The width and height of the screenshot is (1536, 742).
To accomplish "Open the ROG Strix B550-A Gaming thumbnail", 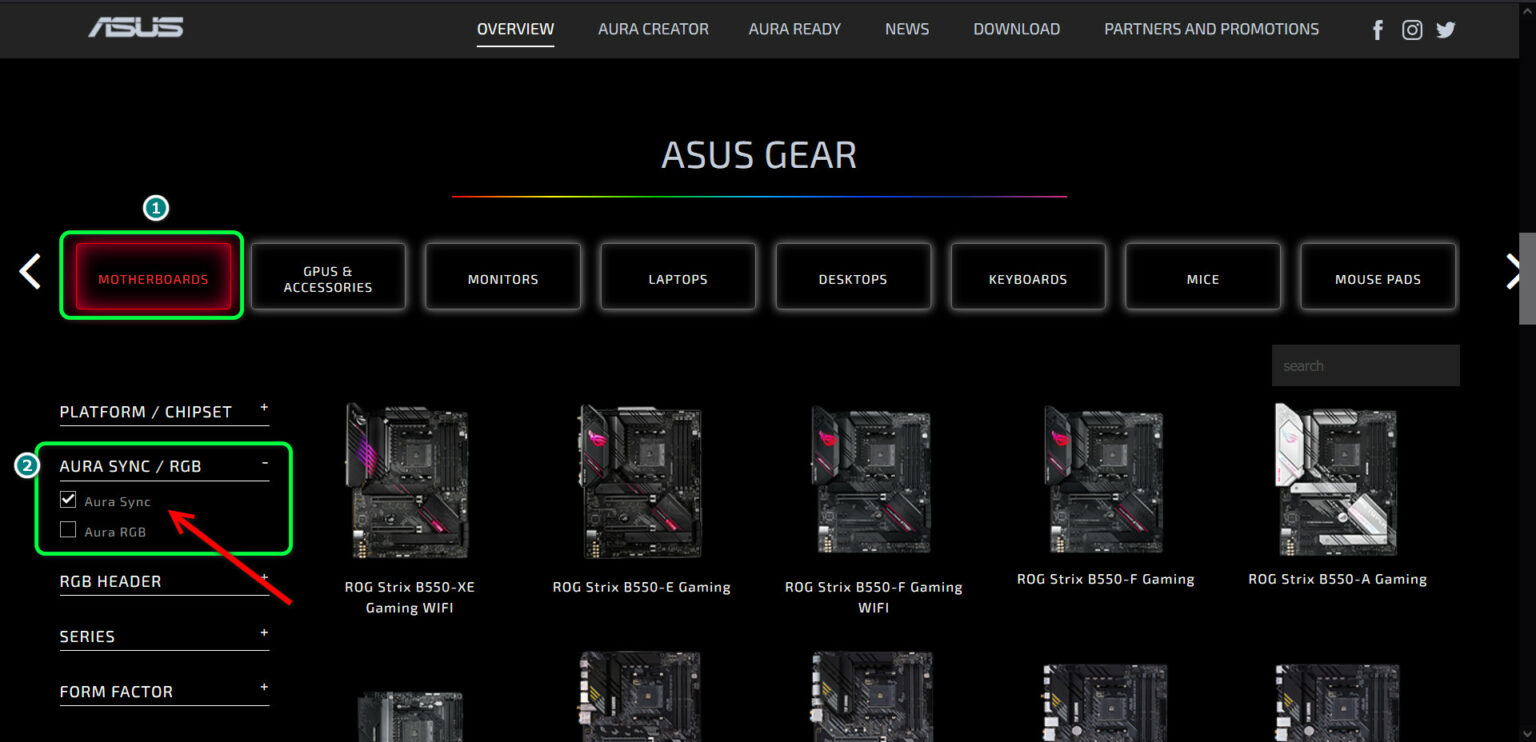I will click(1336, 480).
